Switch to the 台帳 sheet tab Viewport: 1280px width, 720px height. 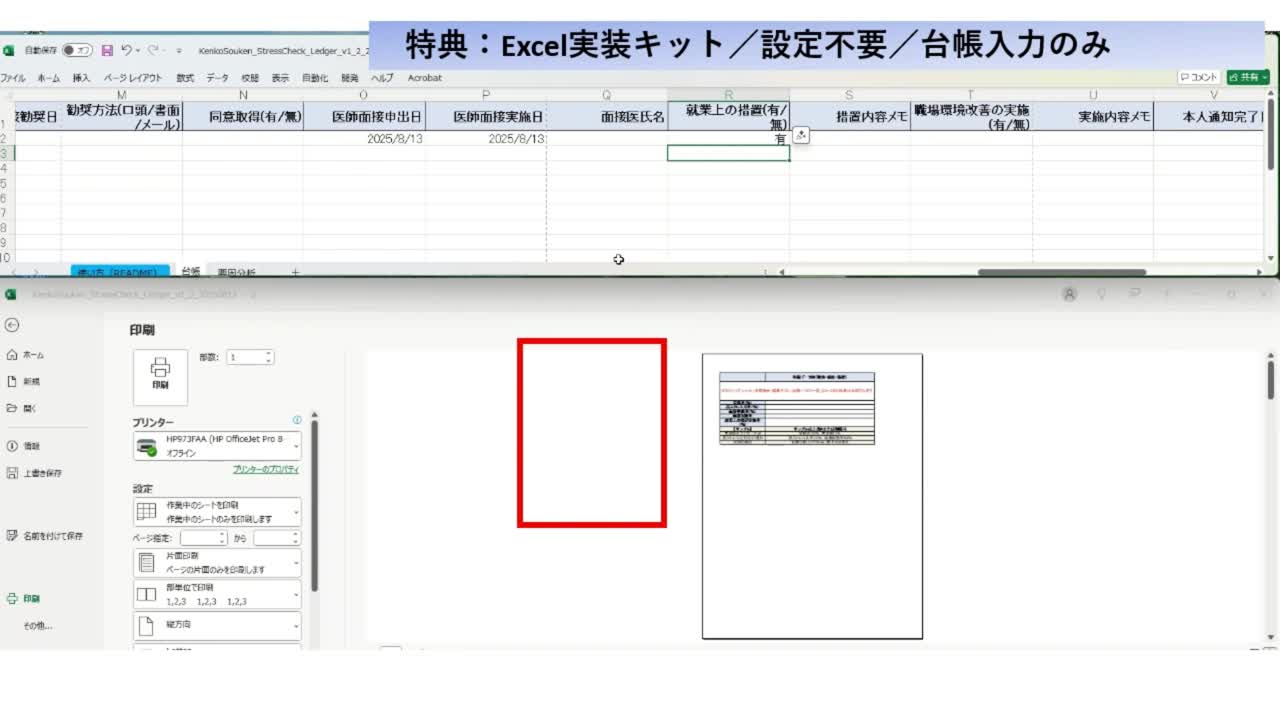point(190,271)
